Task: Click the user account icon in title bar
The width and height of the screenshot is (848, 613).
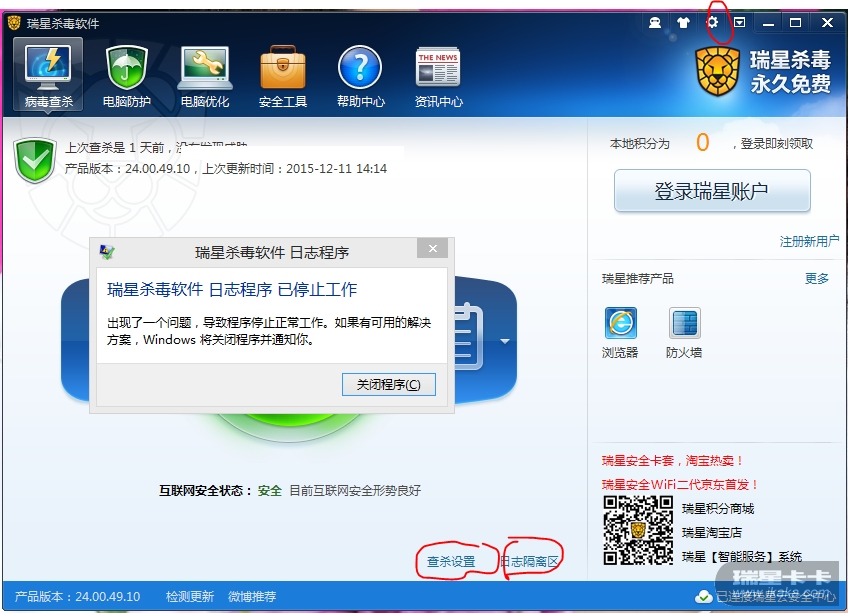Action: [x=655, y=22]
